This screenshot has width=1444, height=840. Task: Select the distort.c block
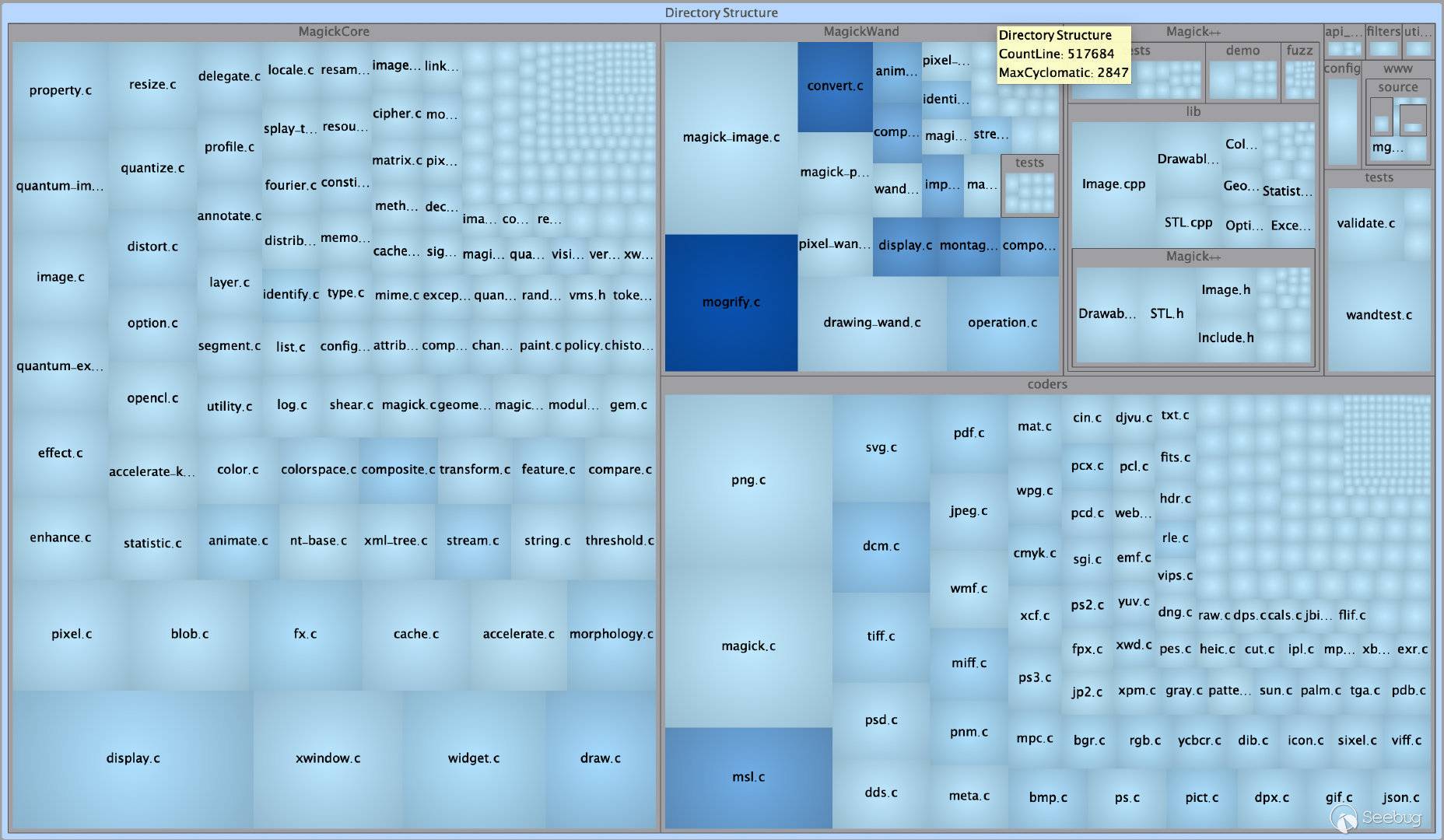tap(152, 247)
